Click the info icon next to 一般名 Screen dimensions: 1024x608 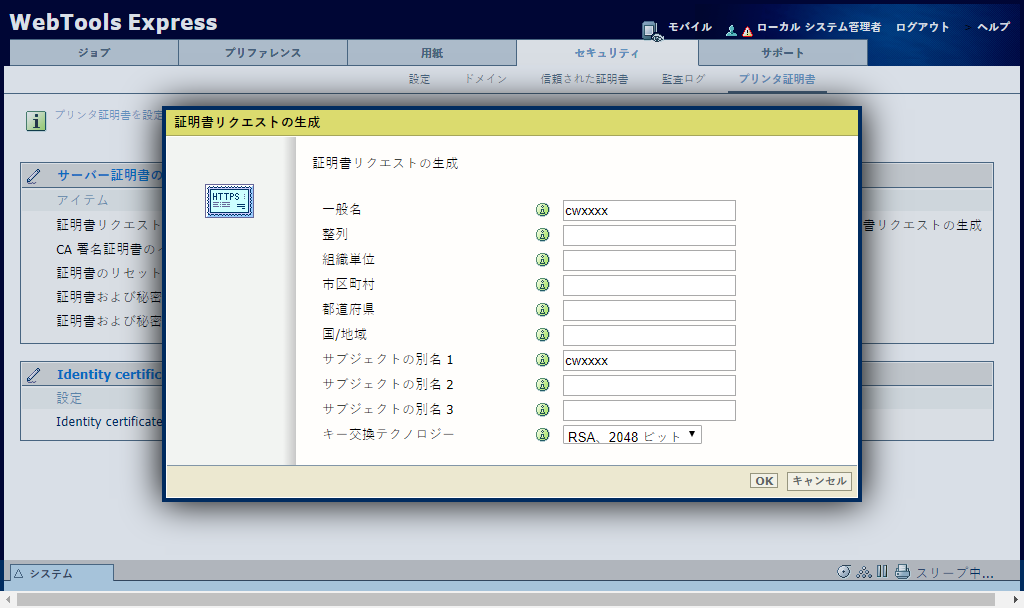pyautogui.click(x=543, y=210)
